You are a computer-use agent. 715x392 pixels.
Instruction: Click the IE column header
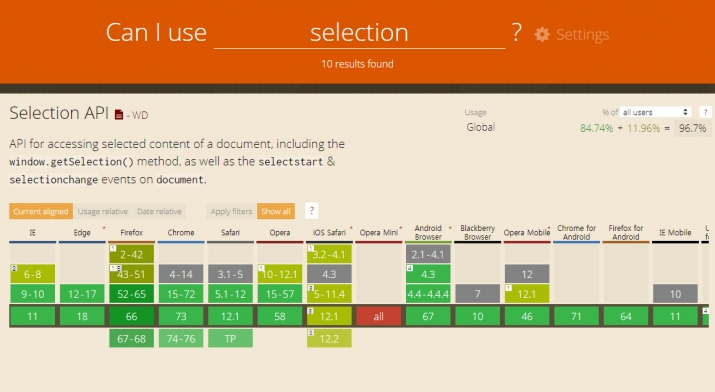(x=32, y=232)
